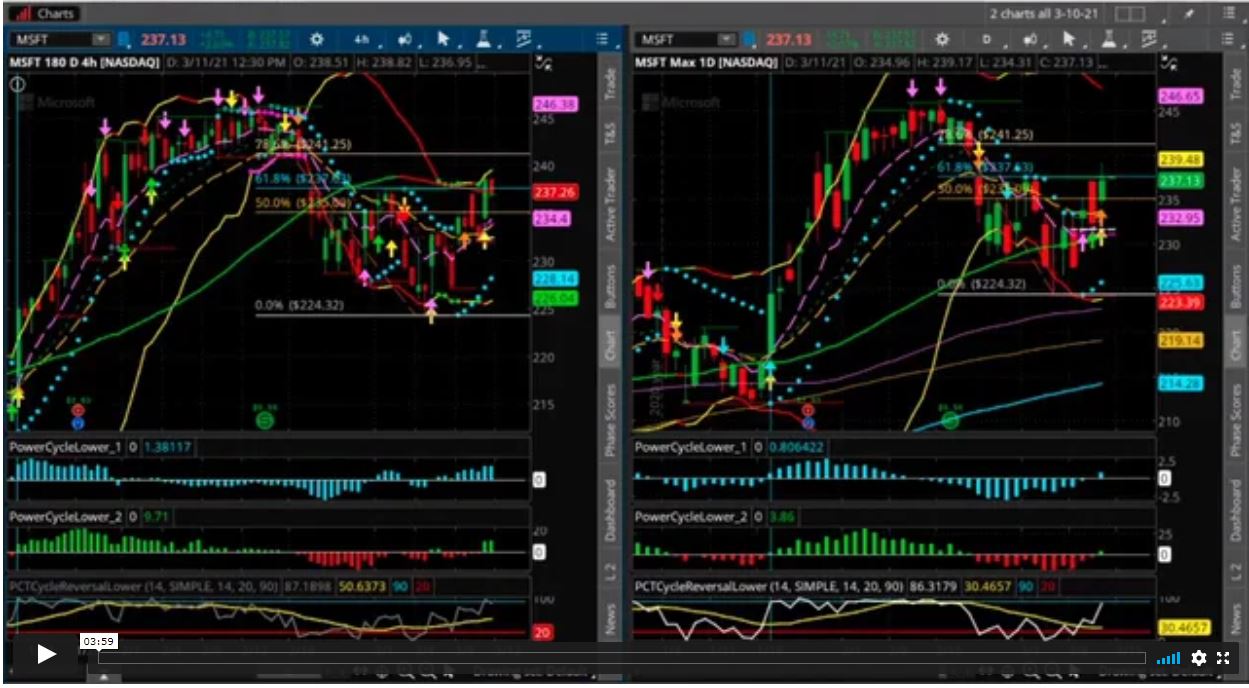Click the left chart PowerCycleLower_2 study label
This screenshot has height=688, width=1249.
click(x=66, y=517)
